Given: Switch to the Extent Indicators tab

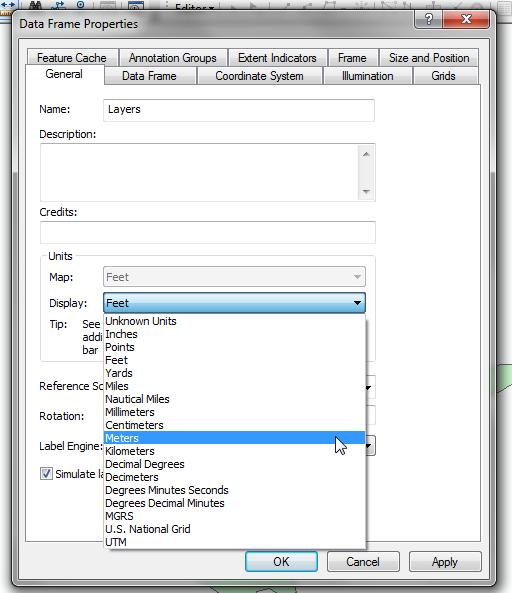Looking at the screenshot, I should point(277,58).
